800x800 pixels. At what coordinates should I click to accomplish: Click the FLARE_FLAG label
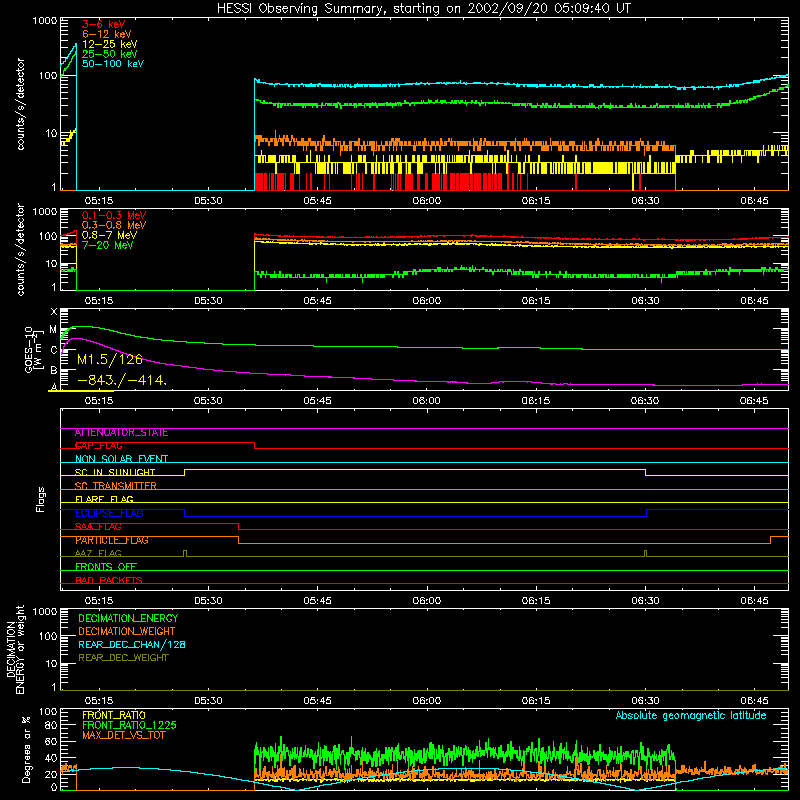point(104,499)
